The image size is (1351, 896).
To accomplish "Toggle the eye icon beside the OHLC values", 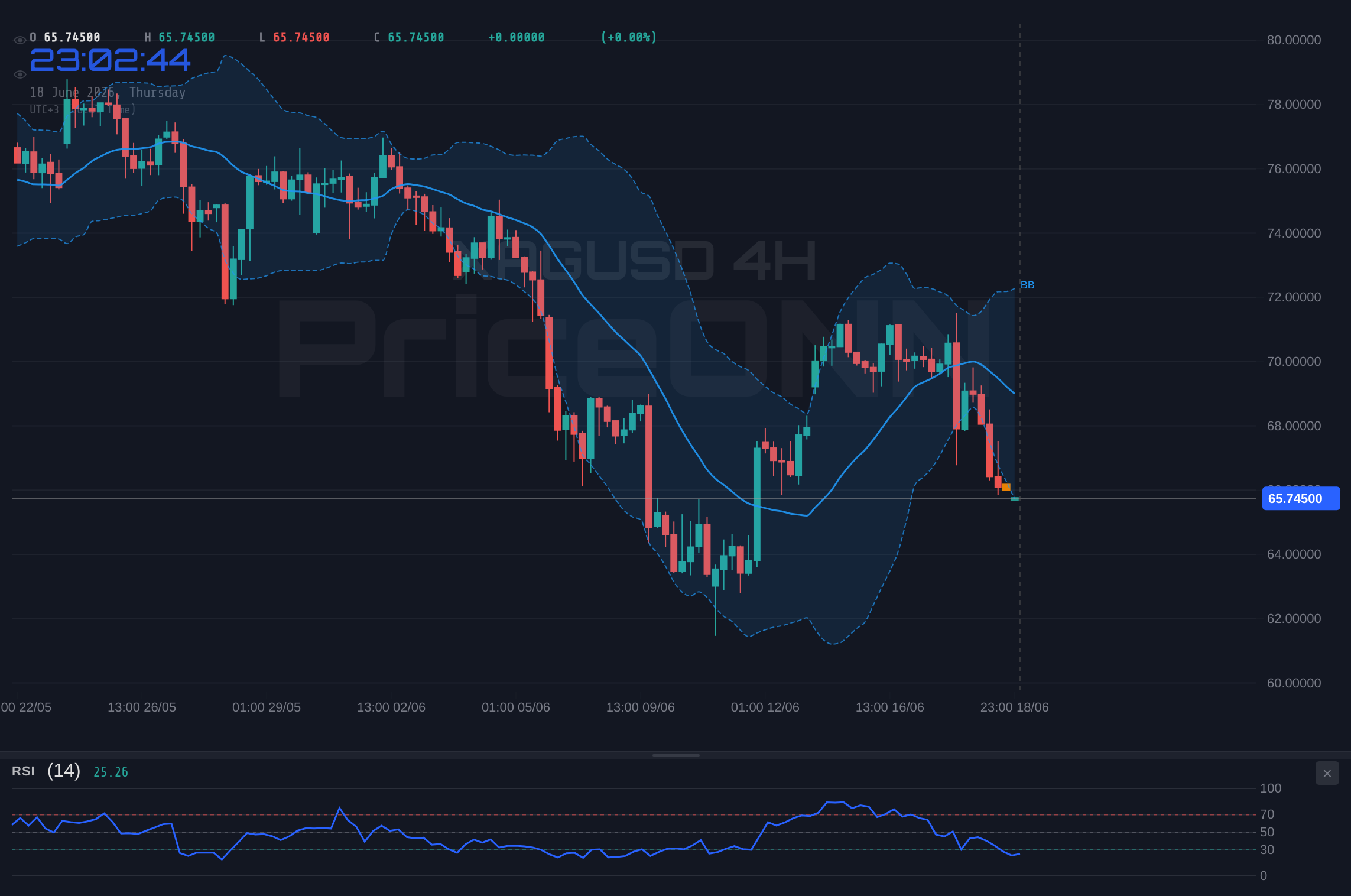I will 20,40.
